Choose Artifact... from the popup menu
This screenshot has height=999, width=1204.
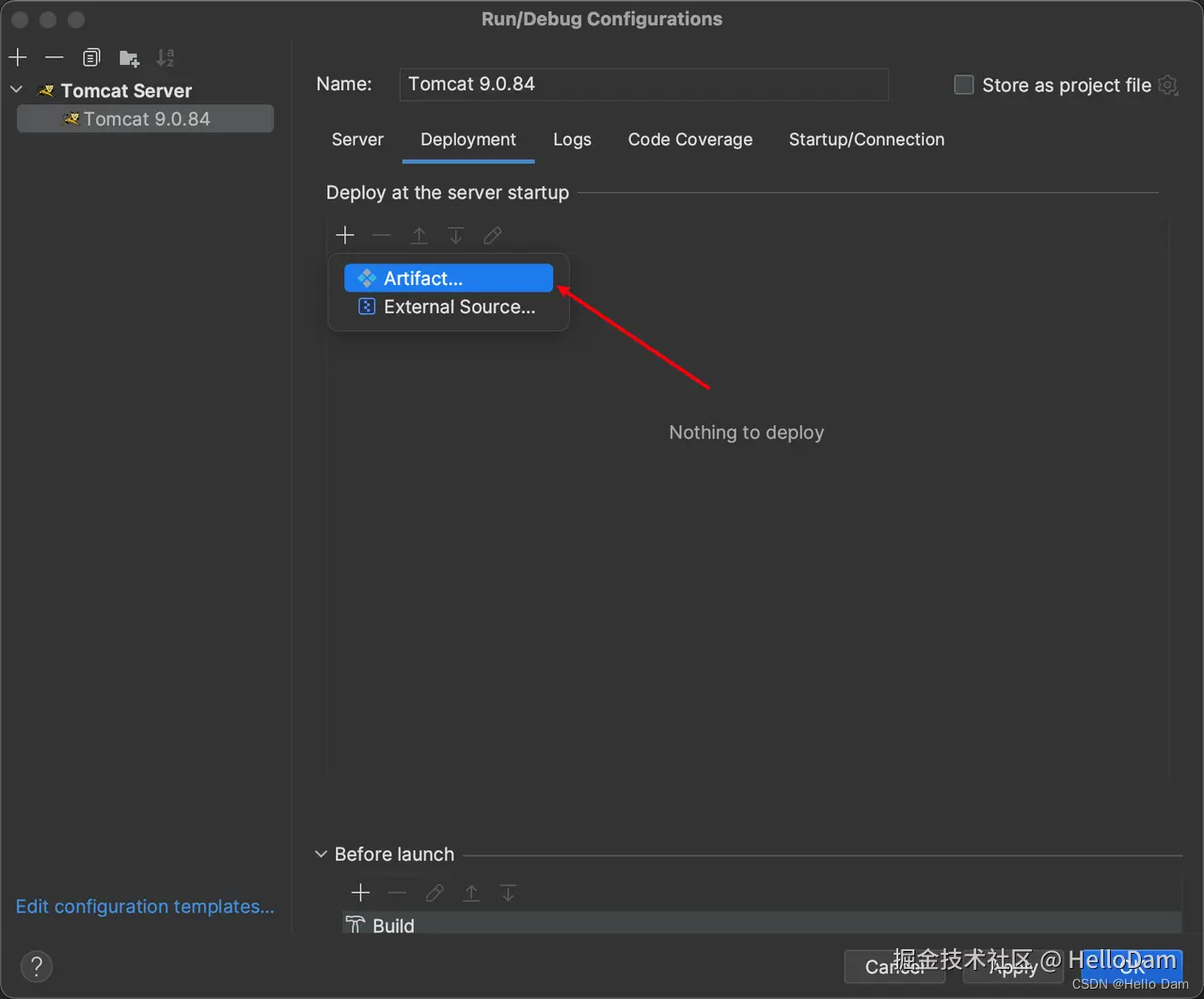pos(449,278)
